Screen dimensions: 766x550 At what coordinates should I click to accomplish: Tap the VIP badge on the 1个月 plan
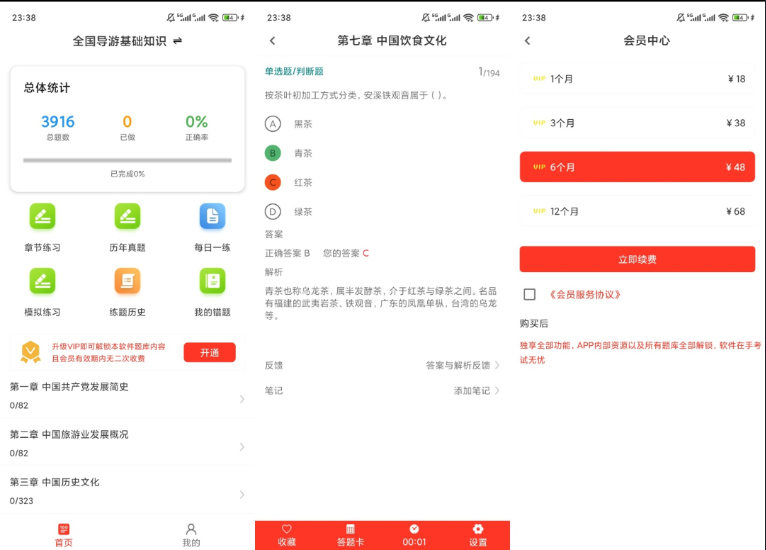click(x=539, y=79)
